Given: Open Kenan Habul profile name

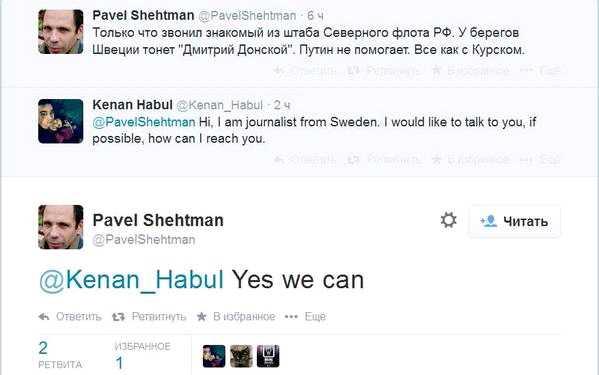Looking at the screenshot, I should pyautogui.click(x=133, y=105).
